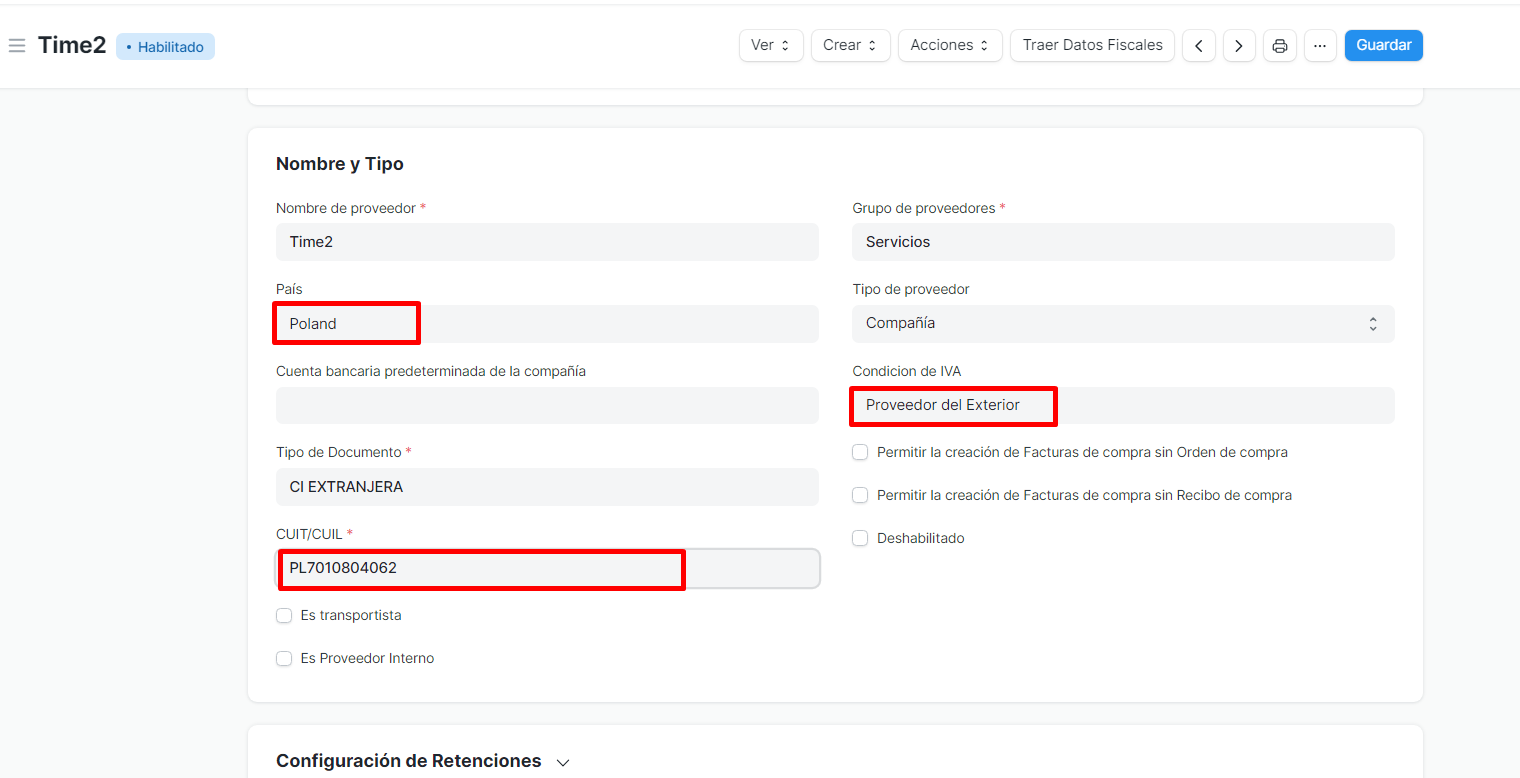The image size is (1520, 778).
Task: Open the Acciones dropdown
Action: pyautogui.click(x=949, y=45)
